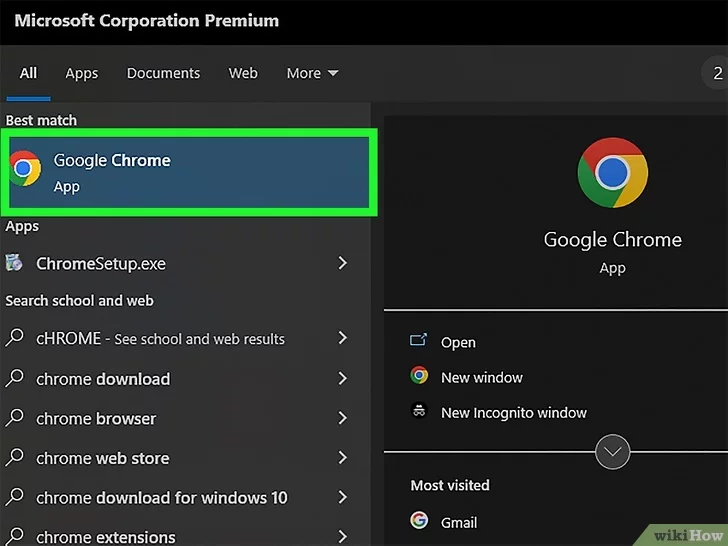The image size is (728, 546).
Task: Select the 'chrome browser' suggestion
Action: click(x=185, y=418)
